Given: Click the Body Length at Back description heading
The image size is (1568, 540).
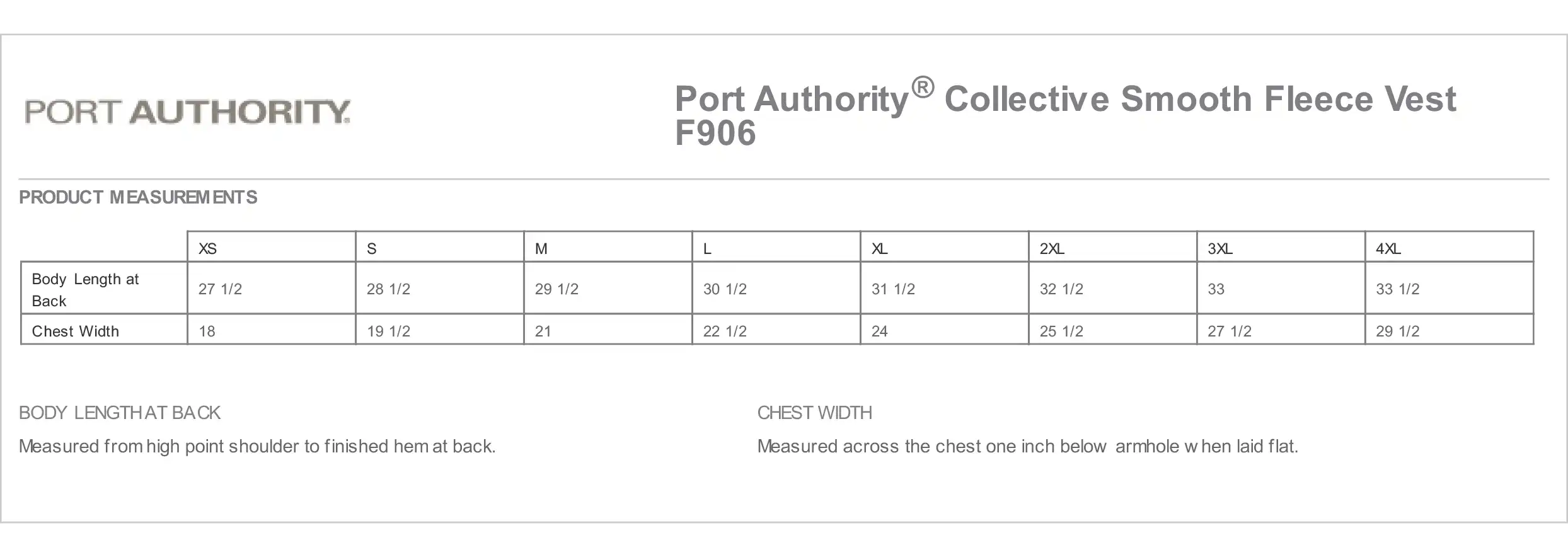Looking at the screenshot, I should click(120, 413).
